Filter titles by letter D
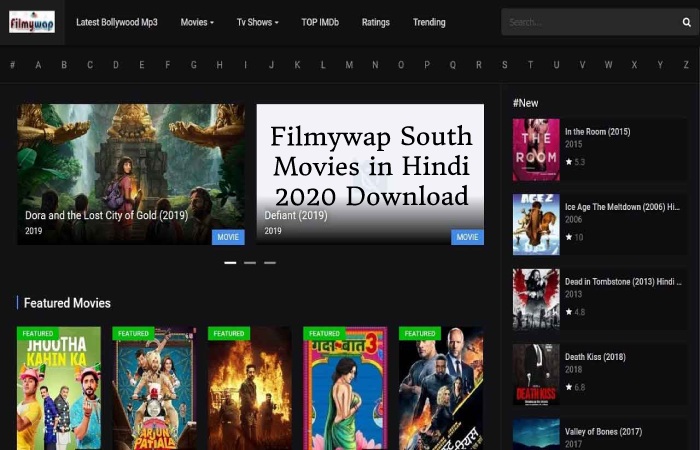 coord(116,65)
